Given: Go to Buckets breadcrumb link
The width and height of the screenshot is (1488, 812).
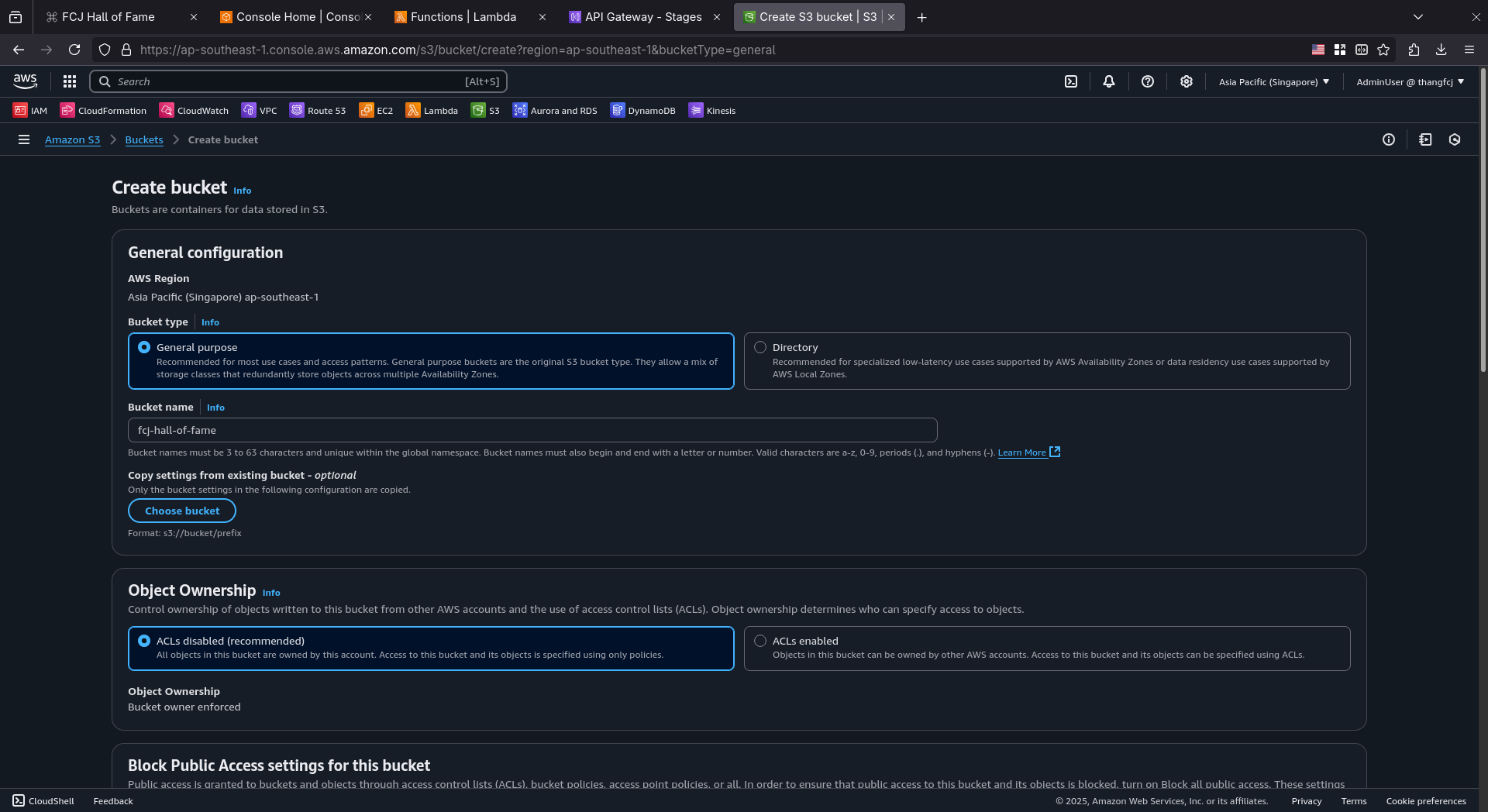Looking at the screenshot, I should 144,139.
